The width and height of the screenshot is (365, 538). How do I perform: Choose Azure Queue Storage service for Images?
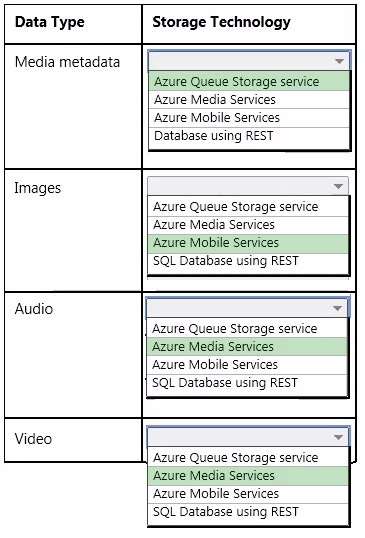[248, 207]
